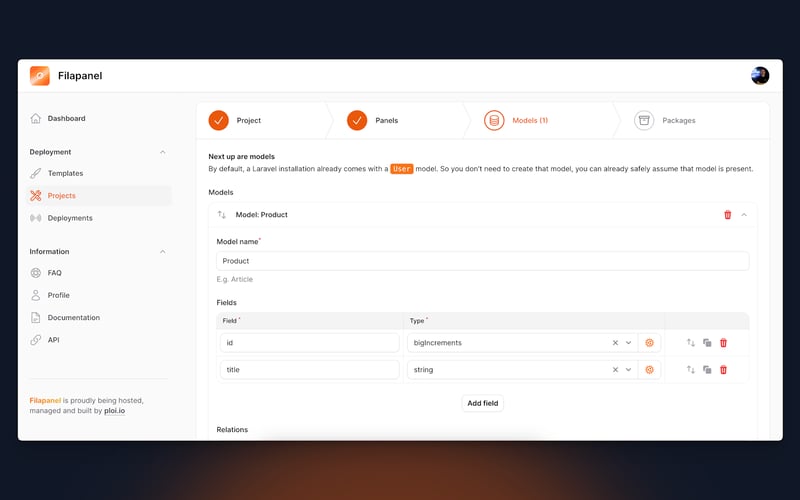Clear the bigIncrements type selection

(x=615, y=343)
